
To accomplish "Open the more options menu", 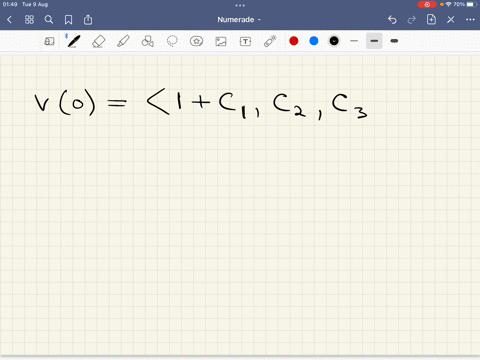I will point(470,20).
